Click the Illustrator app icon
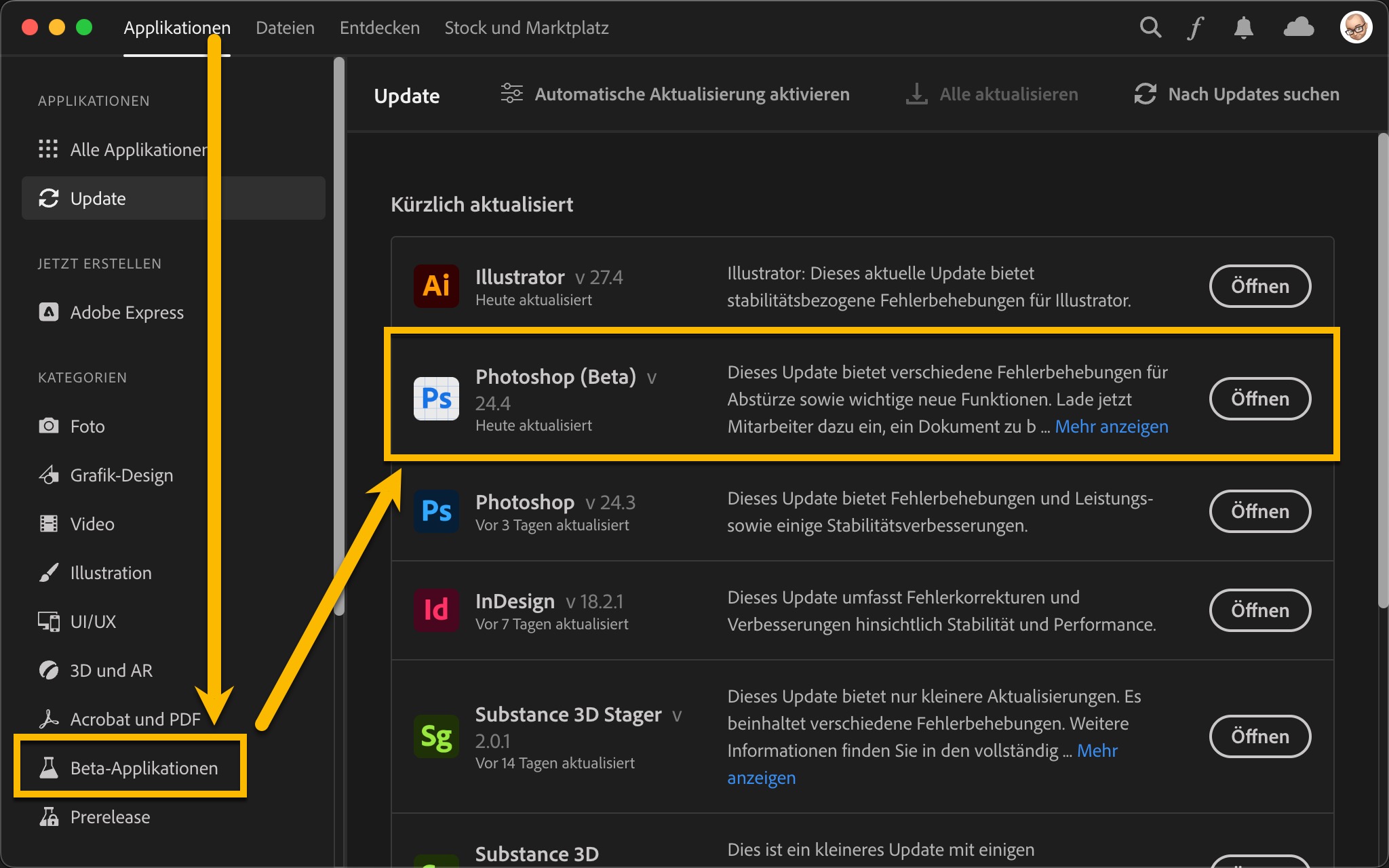 [x=436, y=286]
